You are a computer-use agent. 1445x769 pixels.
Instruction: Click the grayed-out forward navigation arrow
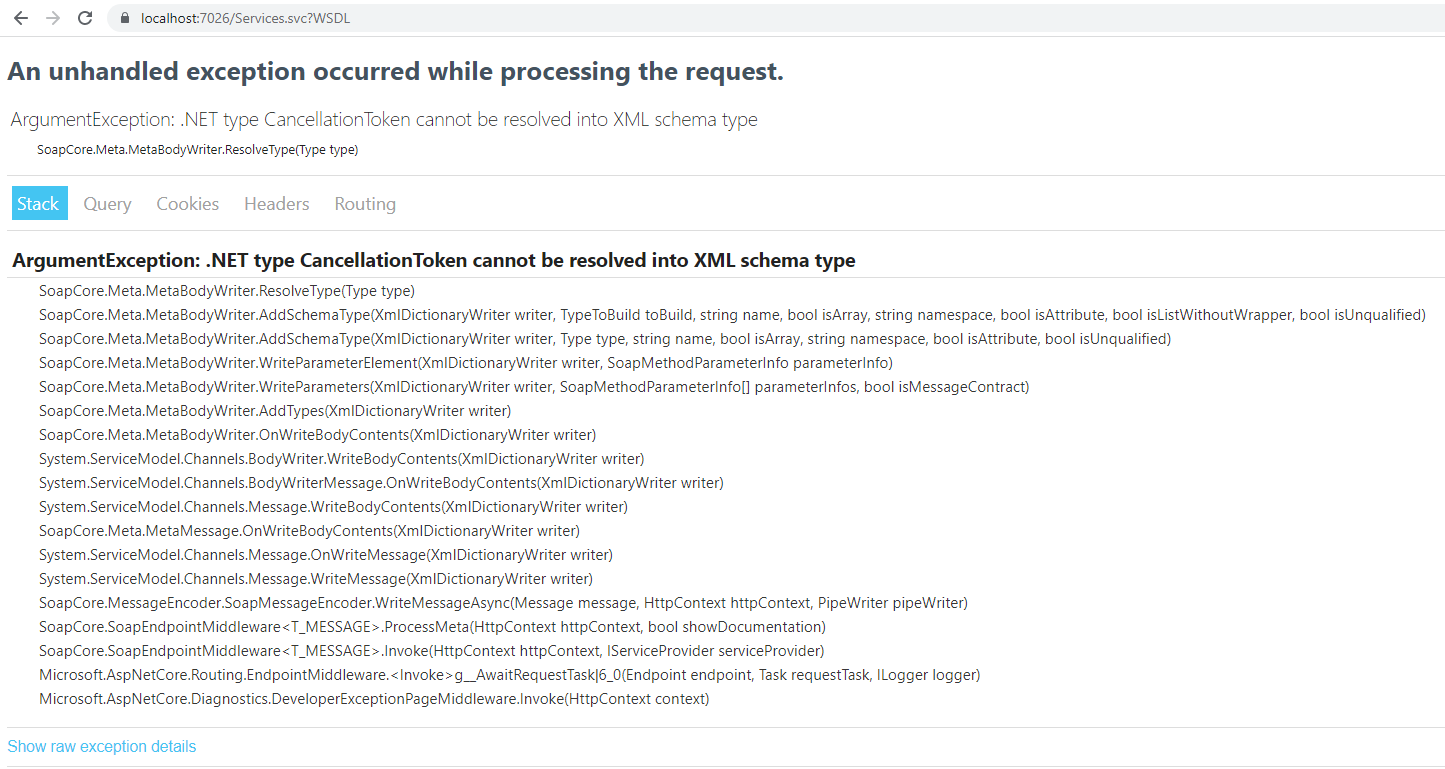click(53, 18)
